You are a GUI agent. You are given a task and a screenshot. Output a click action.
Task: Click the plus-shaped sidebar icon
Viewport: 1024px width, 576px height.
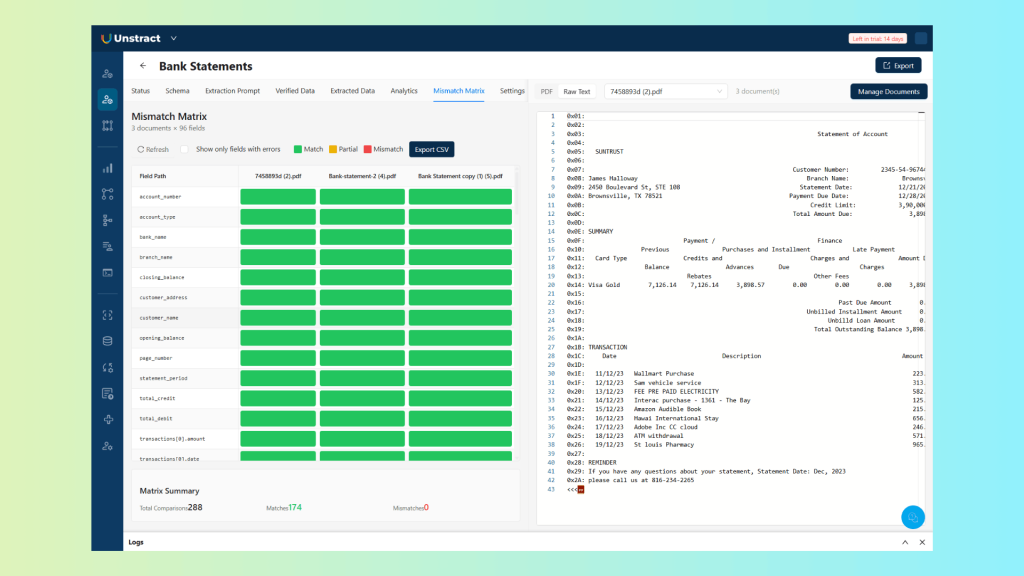pyautogui.click(x=107, y=419)
